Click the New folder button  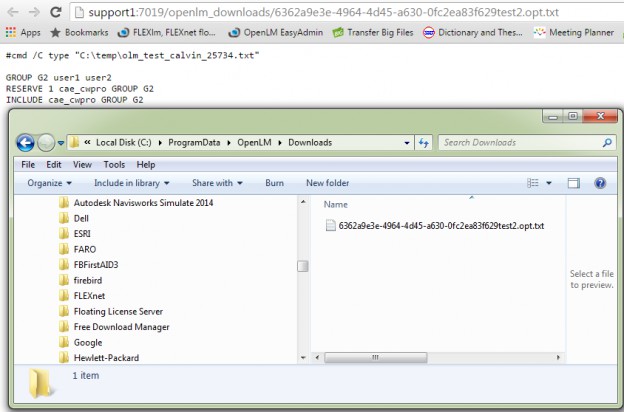coord(327,183)
